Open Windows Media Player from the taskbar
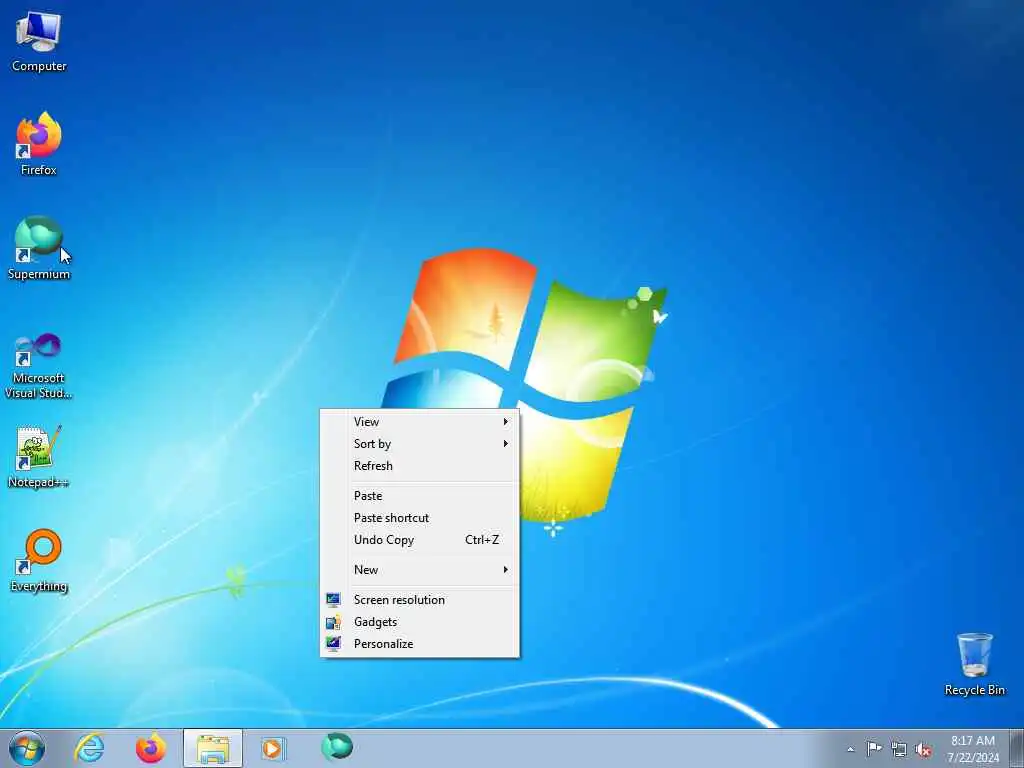This screenshot has width=1024, height=768. 273,748
